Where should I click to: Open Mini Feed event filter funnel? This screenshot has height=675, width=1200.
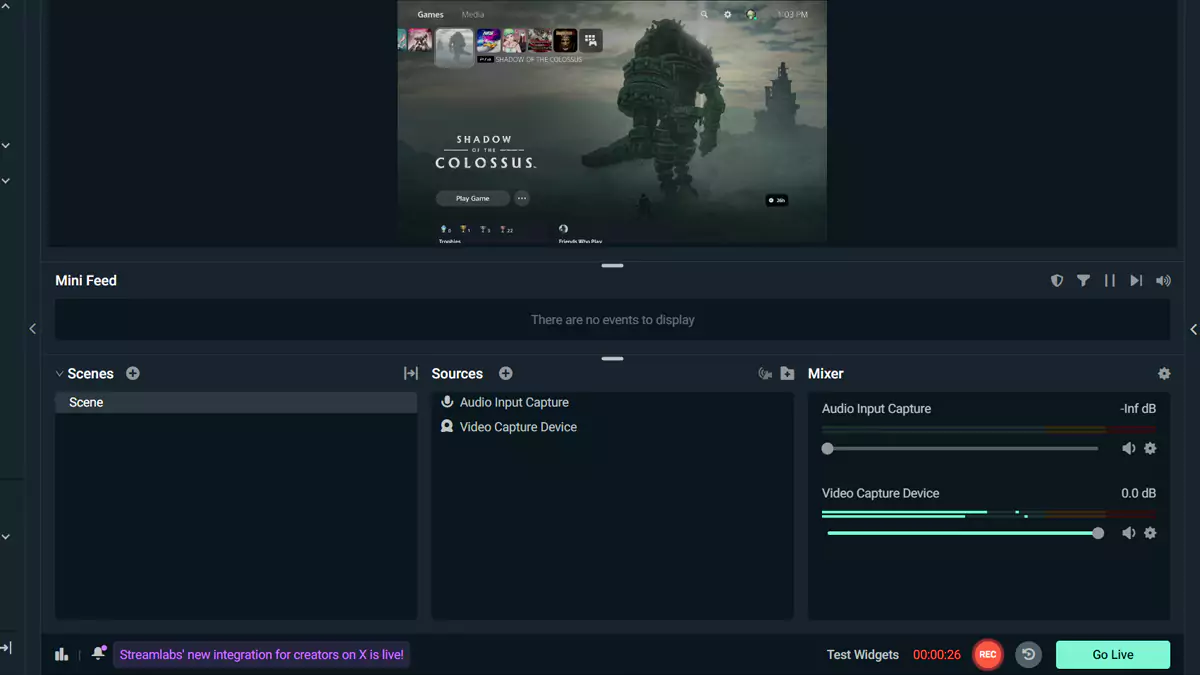click(1083, 281)
